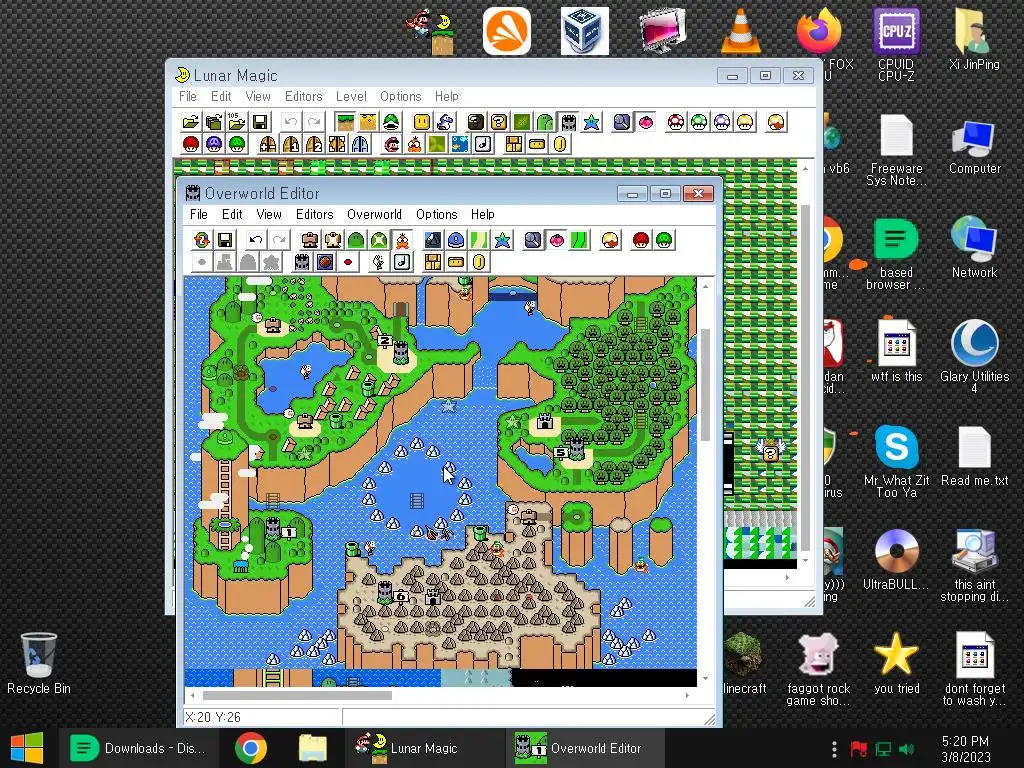Click the yellow brick blocks icon in Overworld Editor
This screenshot has height=768, width=1024.
[x=432, y=263]
